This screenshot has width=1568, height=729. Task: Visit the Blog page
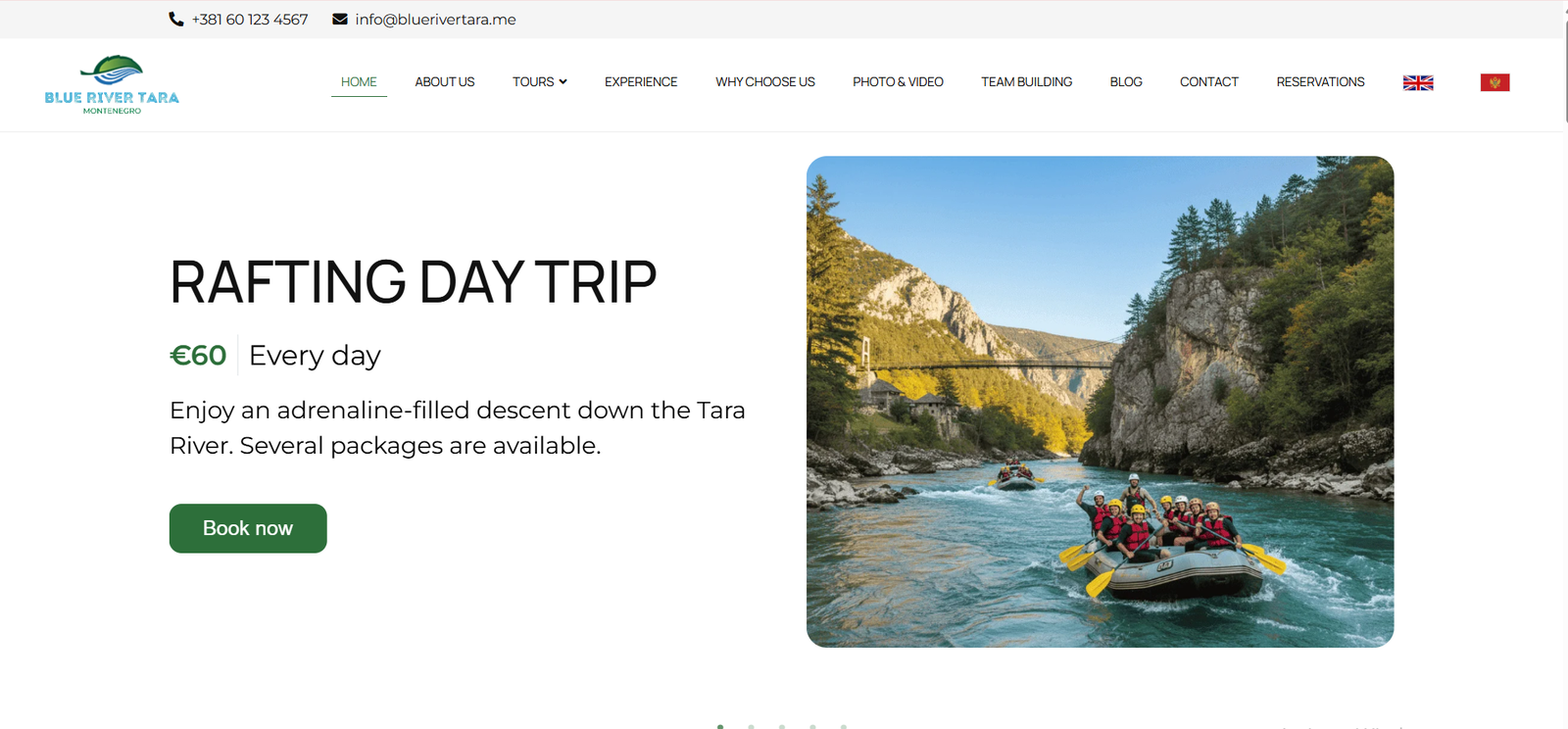click(x=1126, y=82)
